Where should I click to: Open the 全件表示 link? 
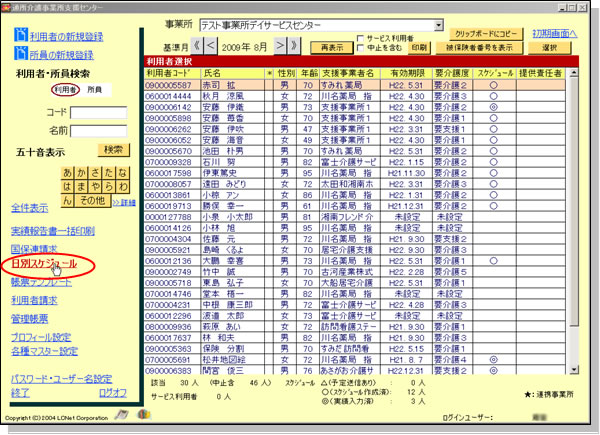(30, 208)
